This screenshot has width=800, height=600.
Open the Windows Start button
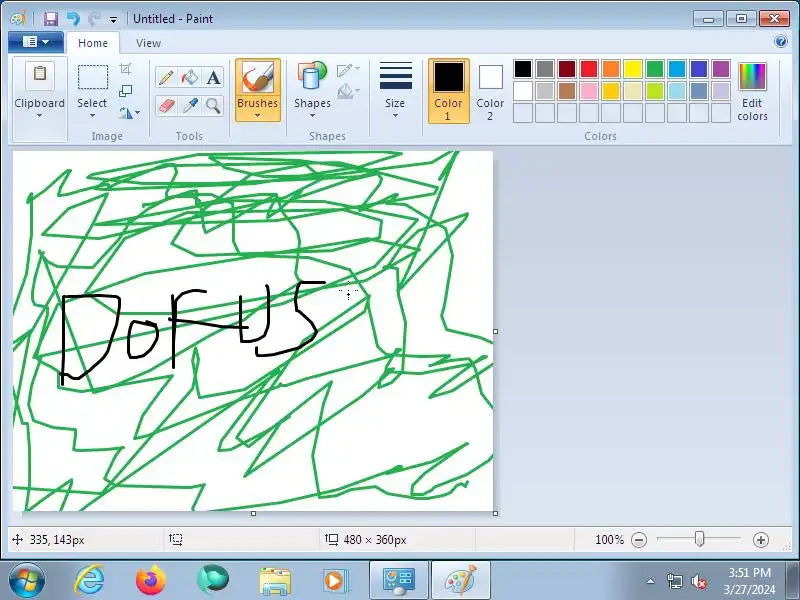(x=27, y=581)
